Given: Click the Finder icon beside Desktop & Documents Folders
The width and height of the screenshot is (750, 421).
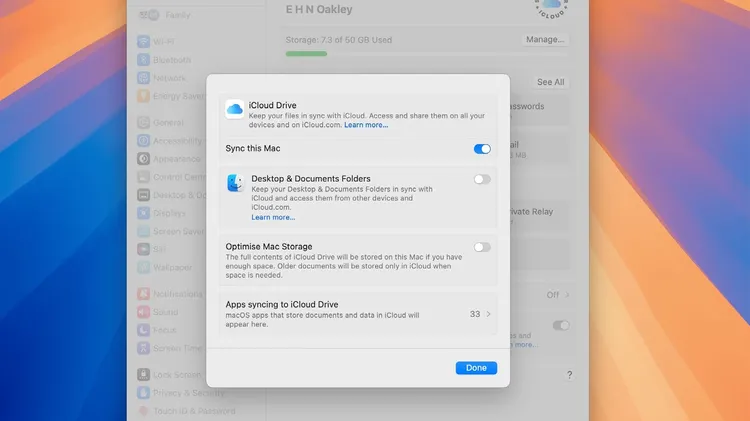Looking at the screenshot, I should pos(235,183).
